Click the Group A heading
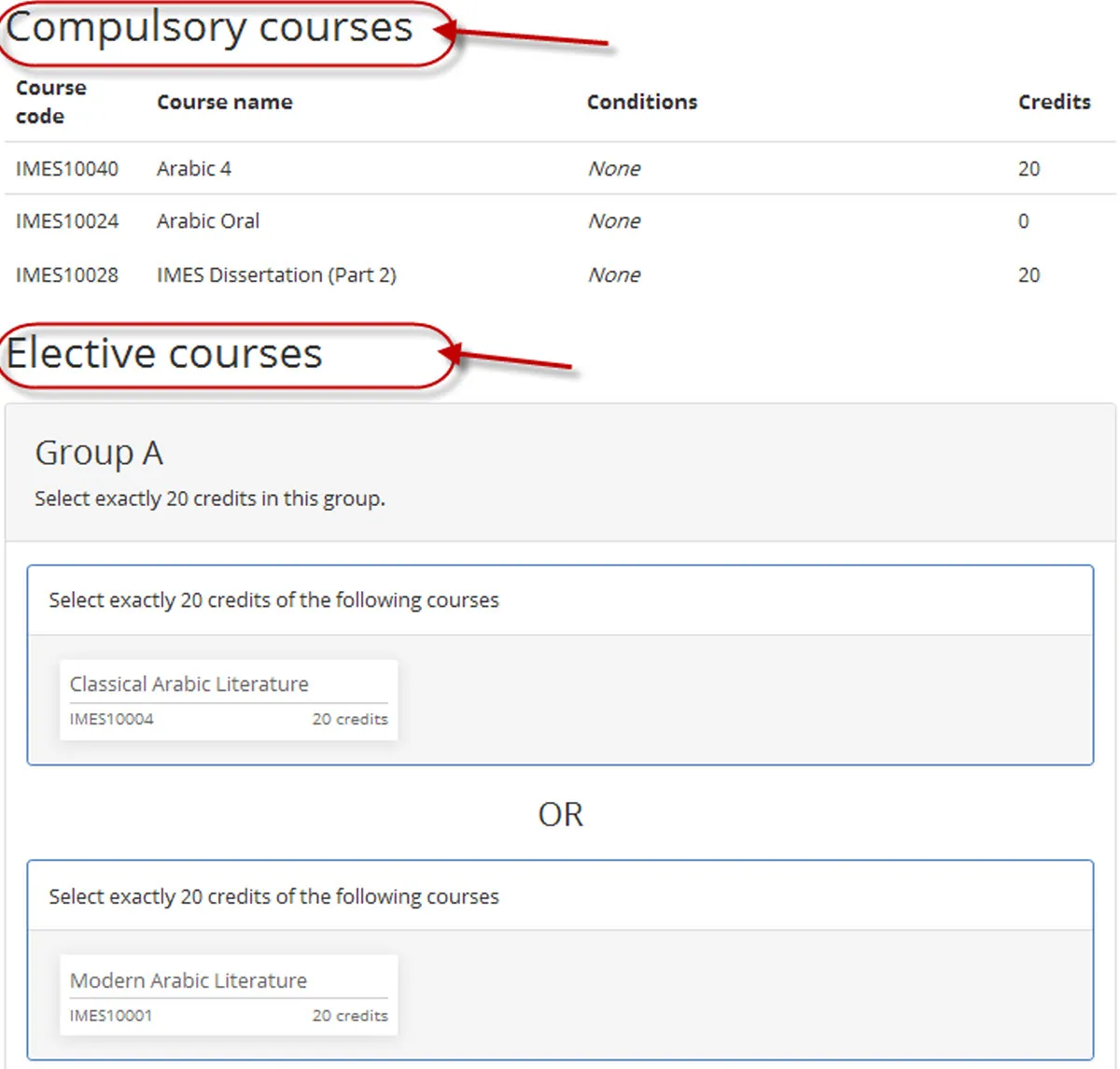This screenshot has height=1069, width=1120. pyautogui.click(x=99, y=453)
